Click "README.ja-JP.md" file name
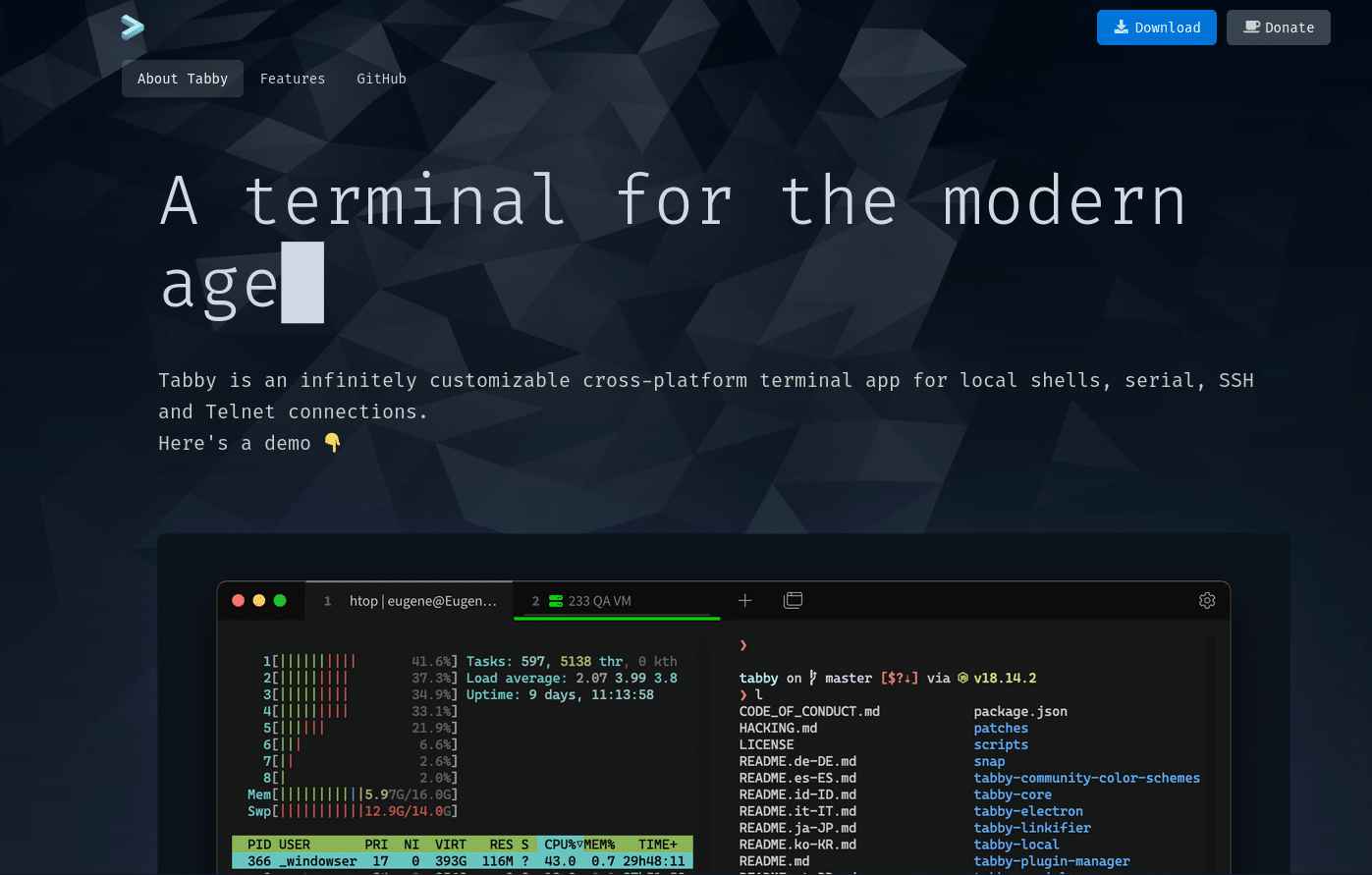Image resolution: width=1372 pixels, height=875 pixels. [x=797, y=828]
